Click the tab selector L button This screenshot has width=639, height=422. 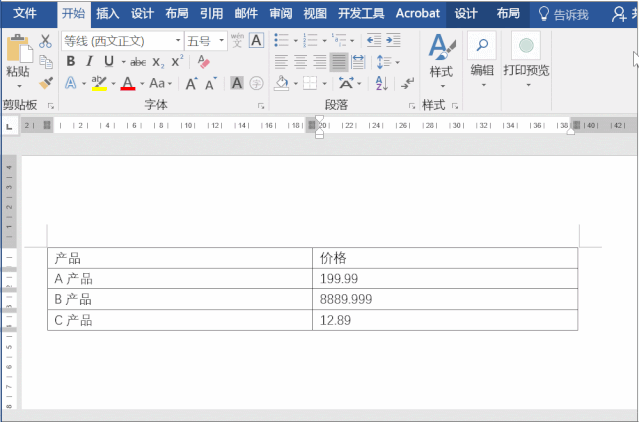pyautogui.click(x=9, y=127)
